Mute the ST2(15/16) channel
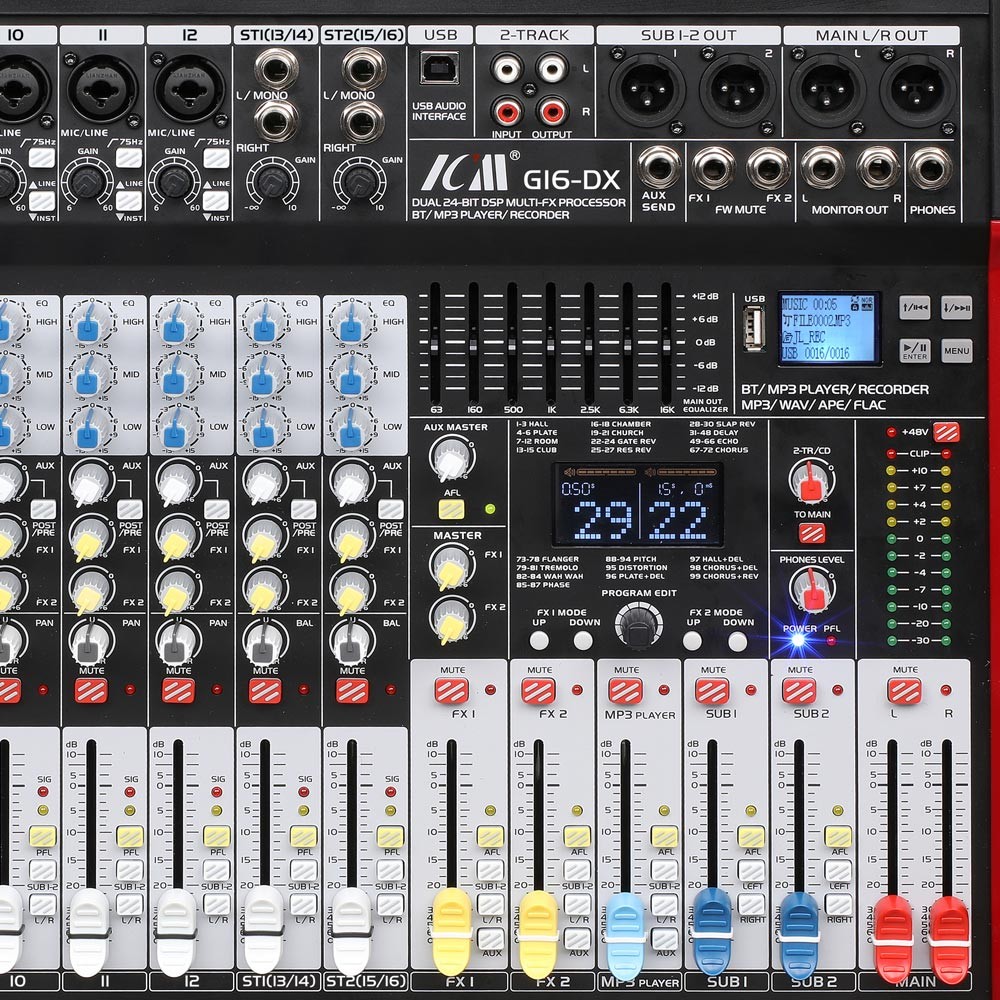 click(351, 691)
